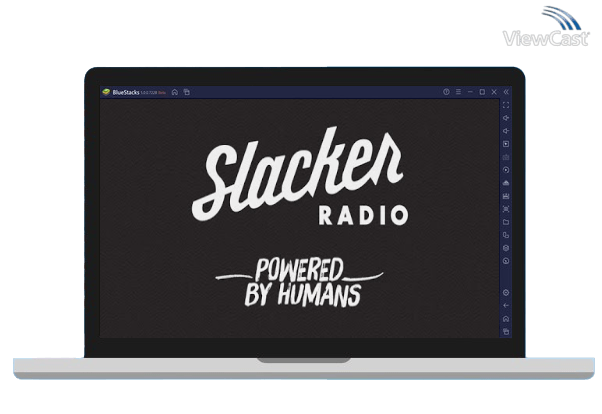Screen dimensions: 602x414
Task: Maximize the BlueStacks window
Action: (482, 92)
